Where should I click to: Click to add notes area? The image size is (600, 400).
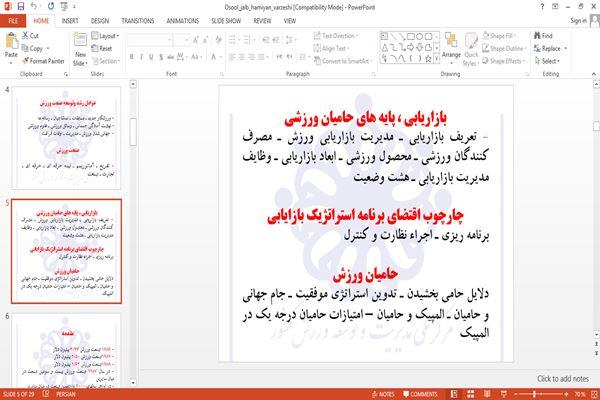(563, 379)
